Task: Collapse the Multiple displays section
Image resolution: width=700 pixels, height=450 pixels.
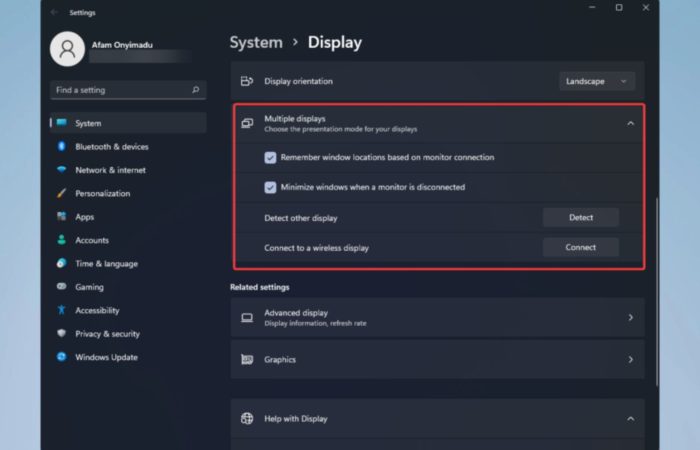Action: pyautogui.click(x=630, y=123)
